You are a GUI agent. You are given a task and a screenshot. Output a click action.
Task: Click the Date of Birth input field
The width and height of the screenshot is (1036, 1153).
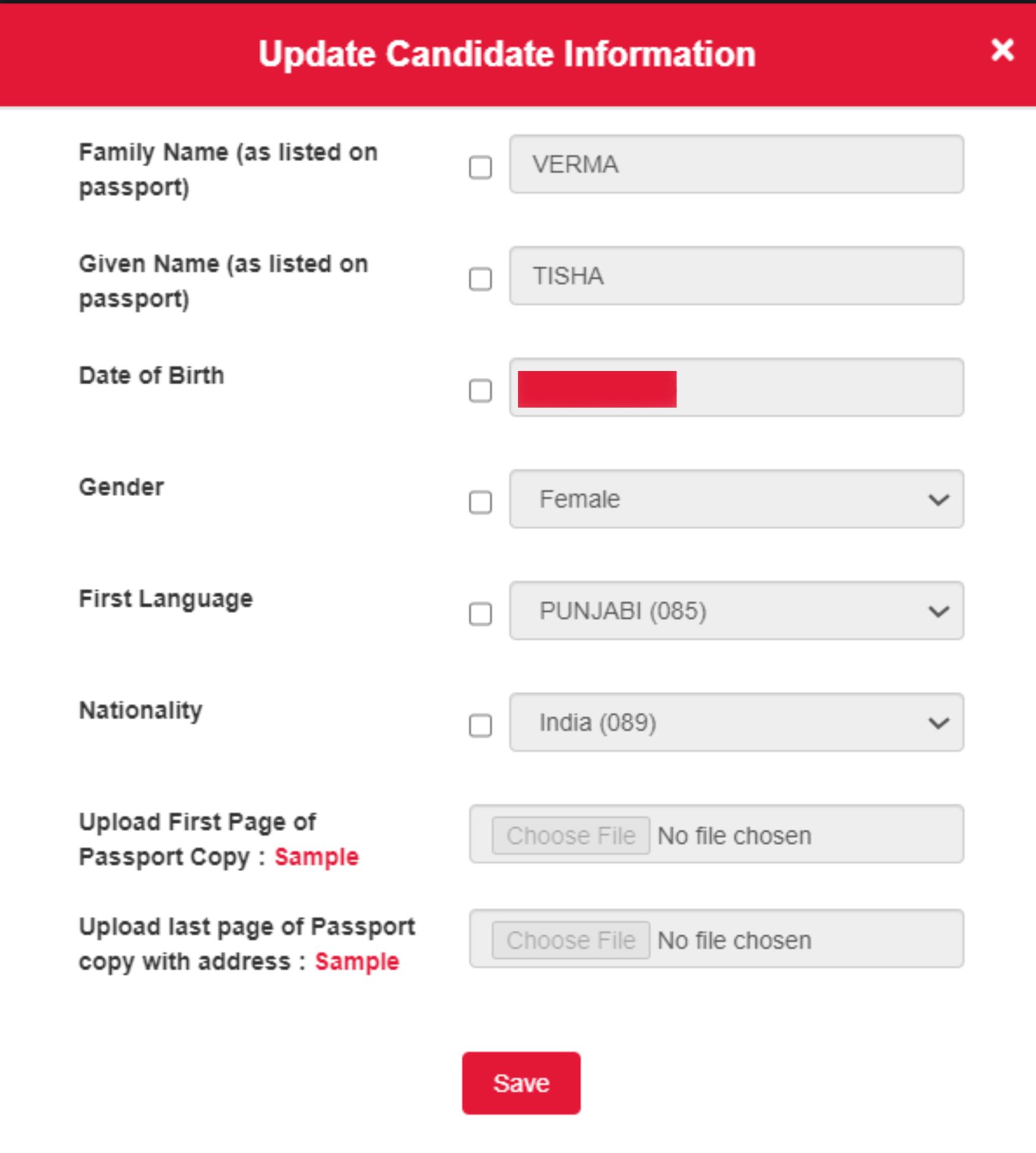point(818,388)
